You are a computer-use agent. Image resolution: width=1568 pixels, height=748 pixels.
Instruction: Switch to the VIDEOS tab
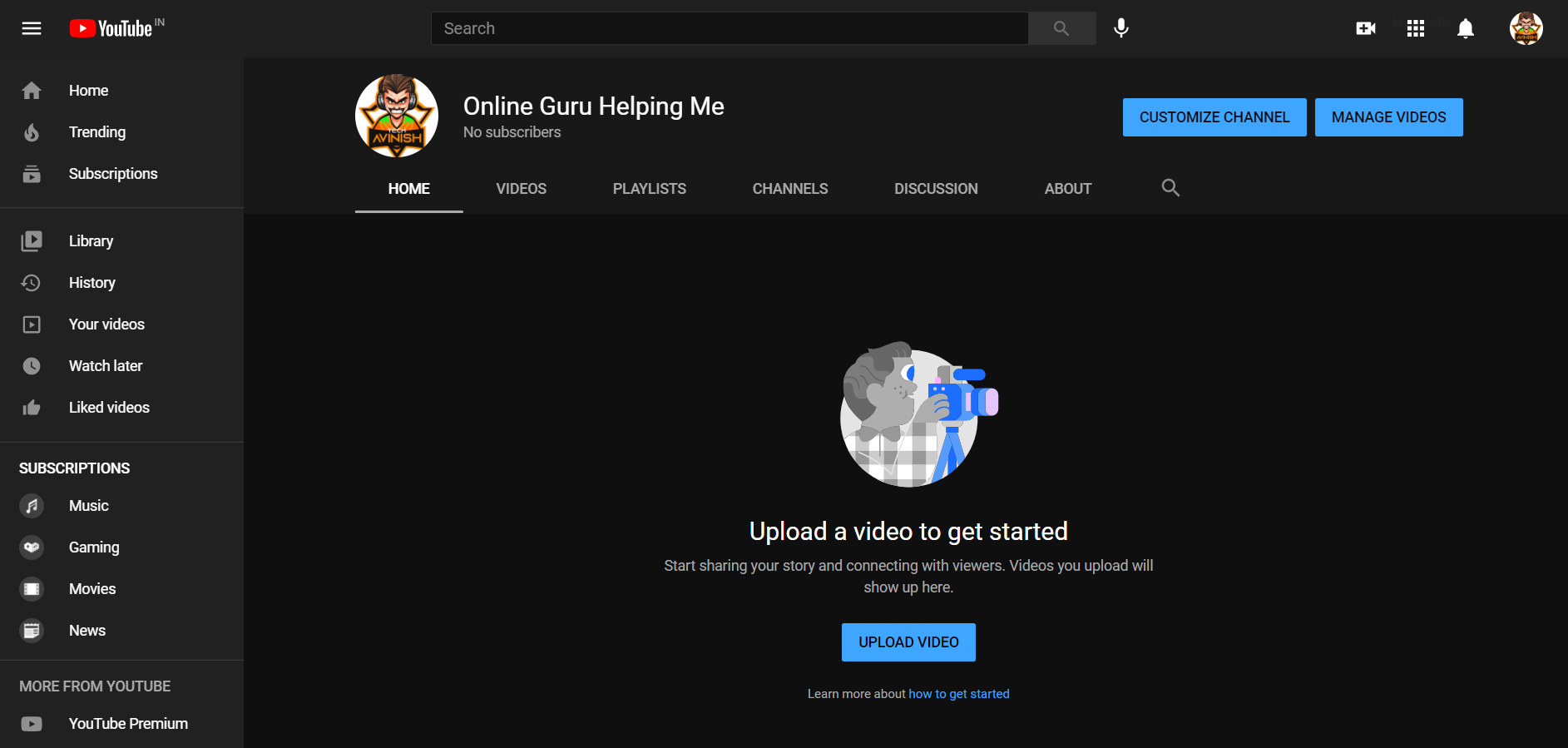522,189
